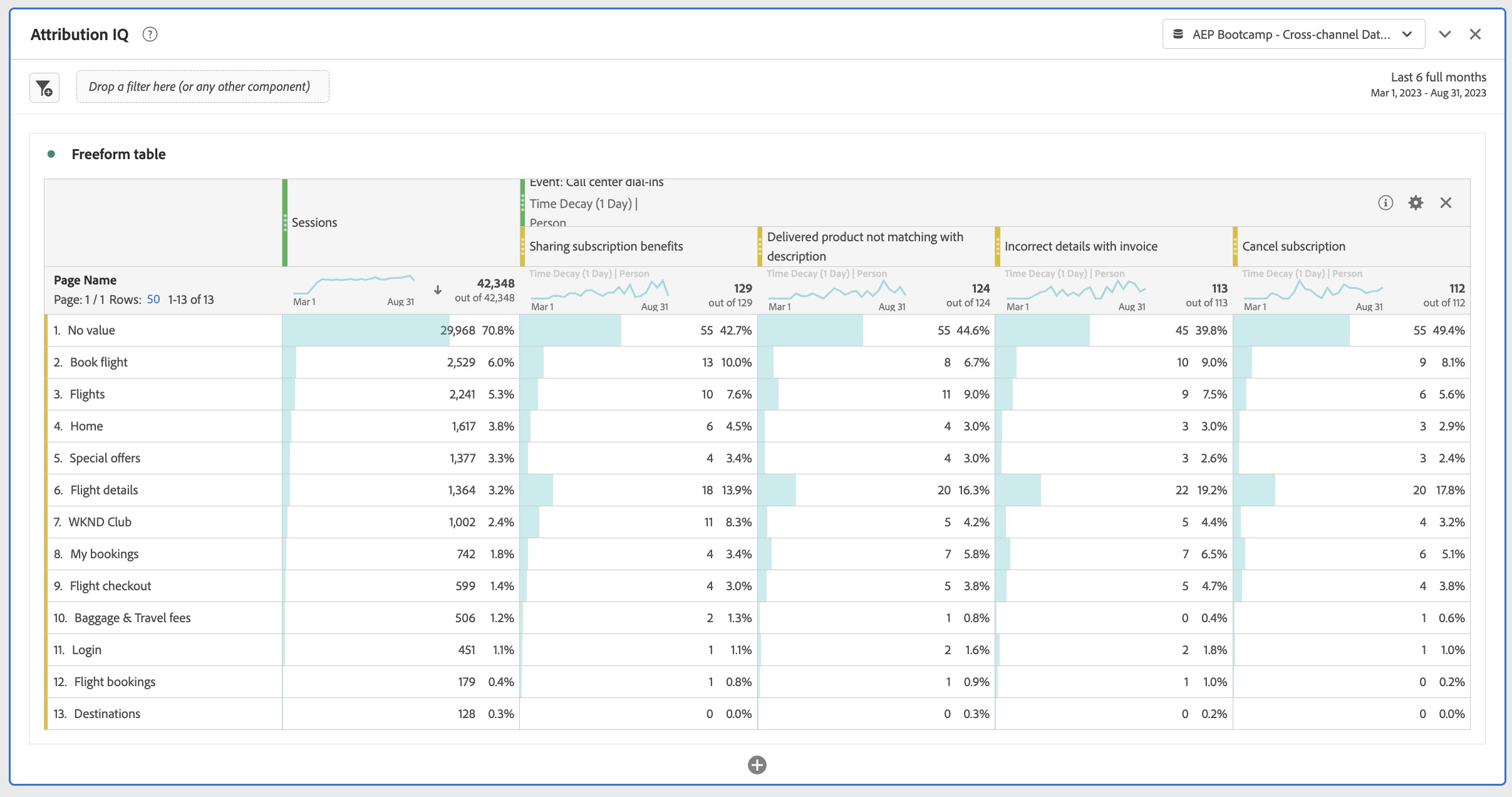This screenshot has height=797, width=1512.
Task: Click the data view database icon
Action: click(1178, 34)
